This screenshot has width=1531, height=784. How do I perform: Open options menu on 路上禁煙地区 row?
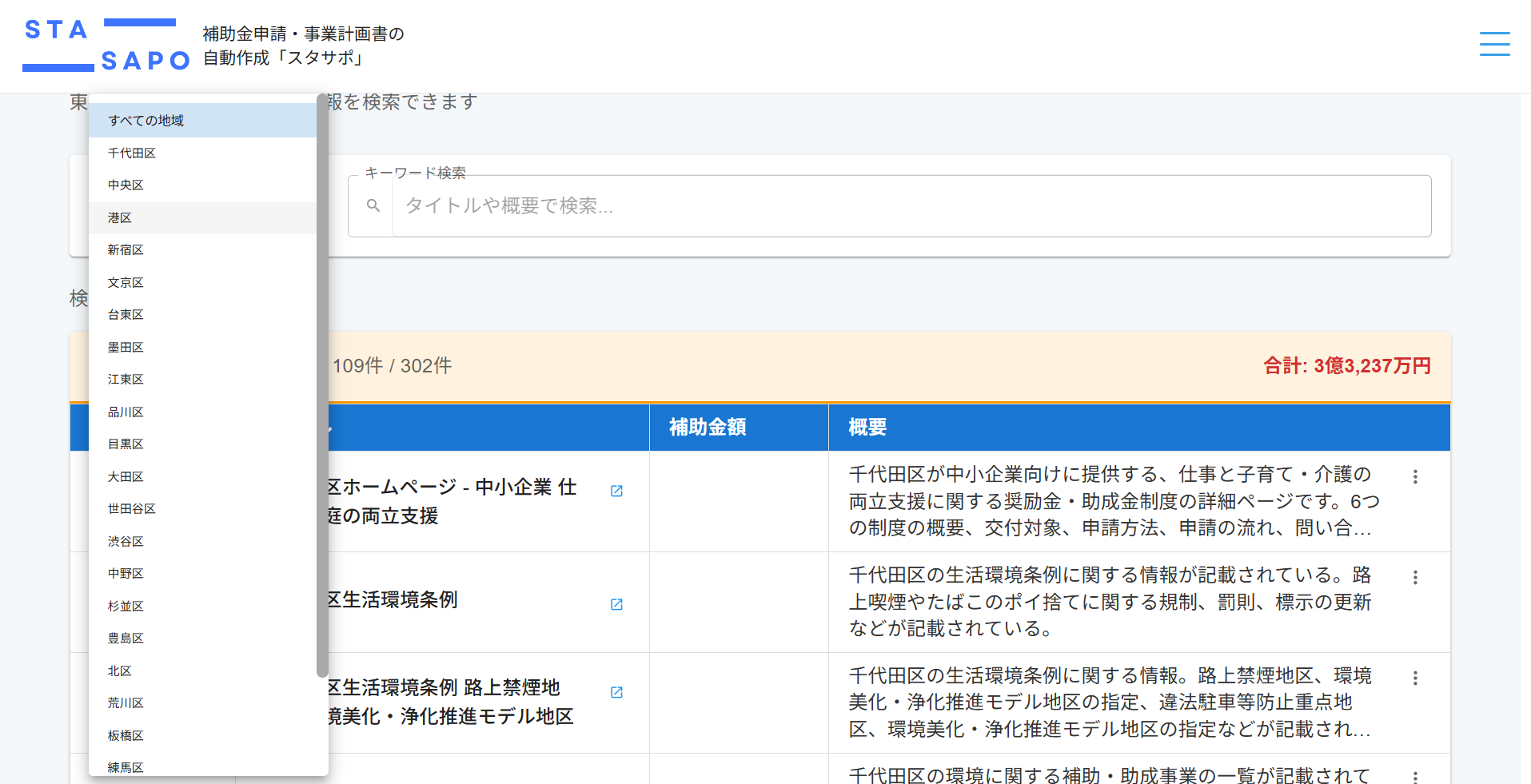1415,677
